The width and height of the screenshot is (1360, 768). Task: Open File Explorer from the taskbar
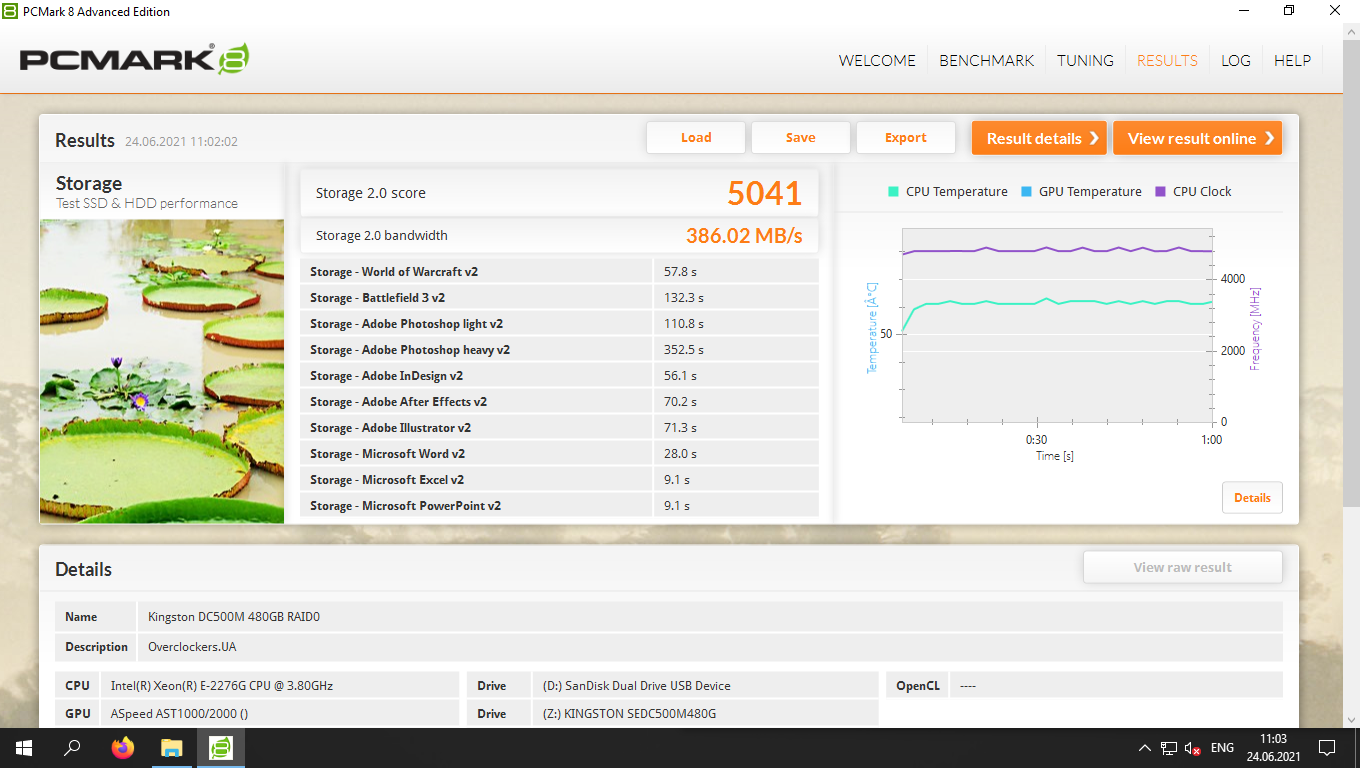pyautogui.click(x=172, y=748)
